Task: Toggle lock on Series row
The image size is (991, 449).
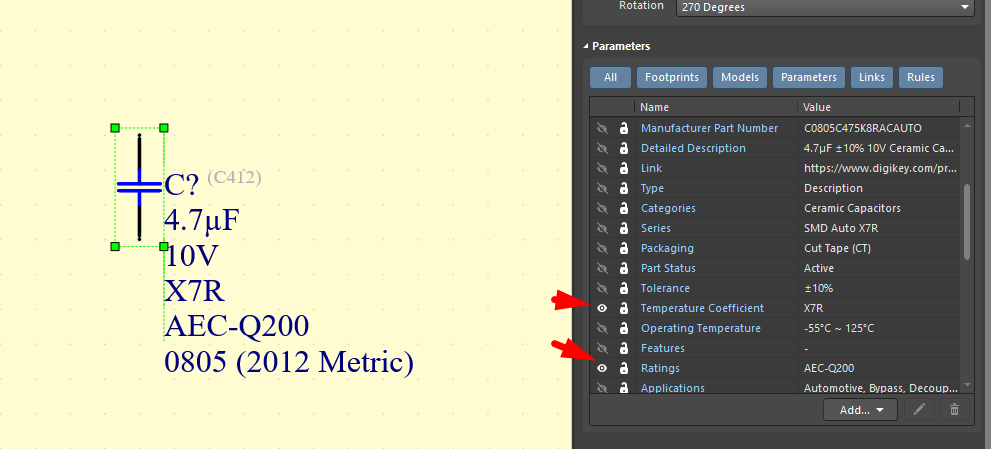Action: [x=624, y=228]
